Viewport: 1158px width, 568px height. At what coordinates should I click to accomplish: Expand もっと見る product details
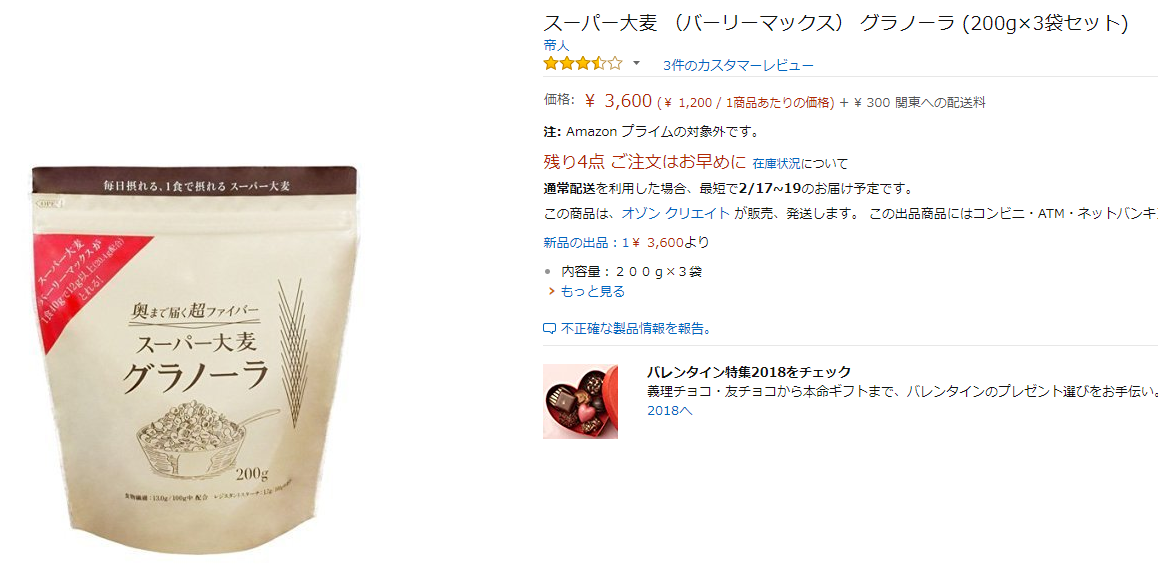[592, 291]
